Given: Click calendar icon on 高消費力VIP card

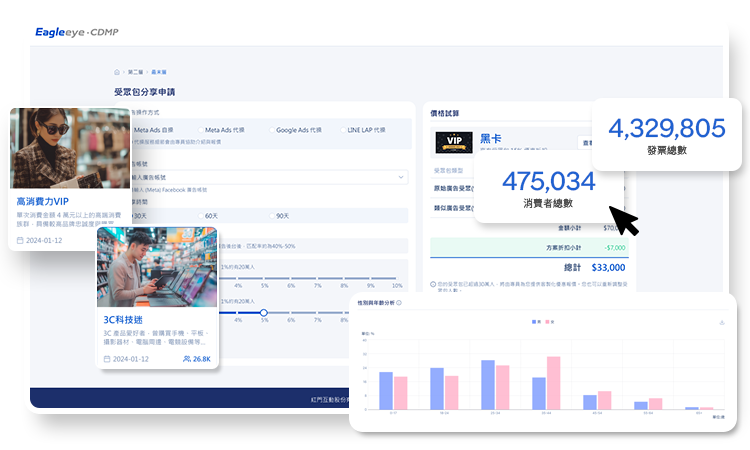Looking at the screenshot, I should (20, 241).
